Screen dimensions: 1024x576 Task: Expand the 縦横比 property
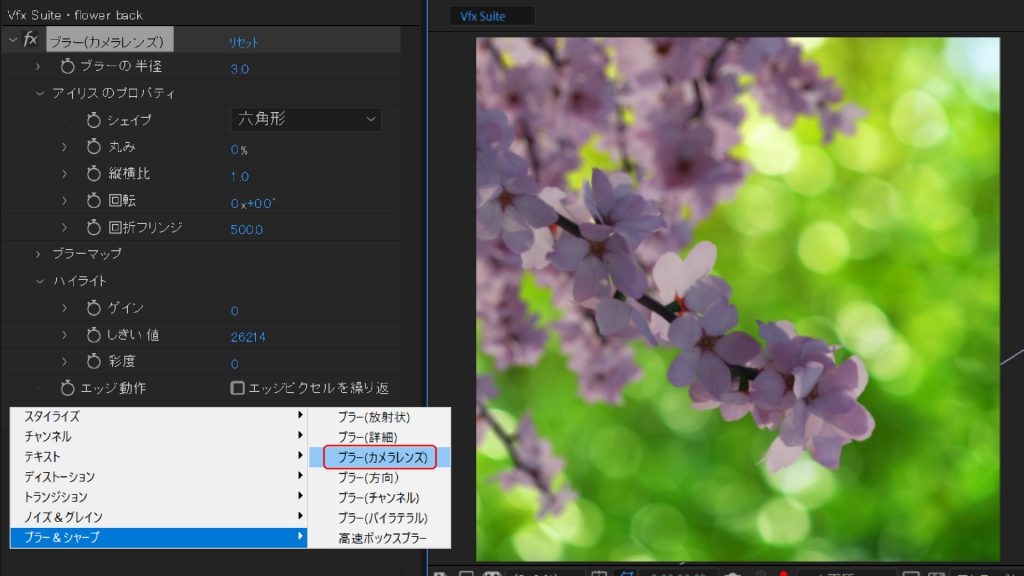click(64, 174)
